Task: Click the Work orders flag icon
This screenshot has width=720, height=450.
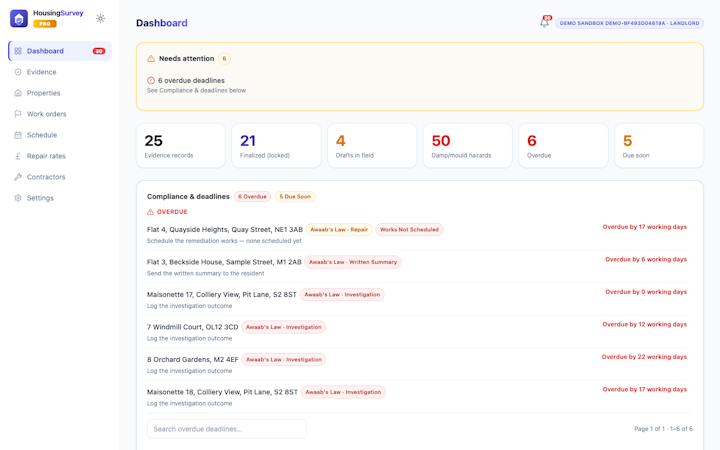Action: (18, 114)
